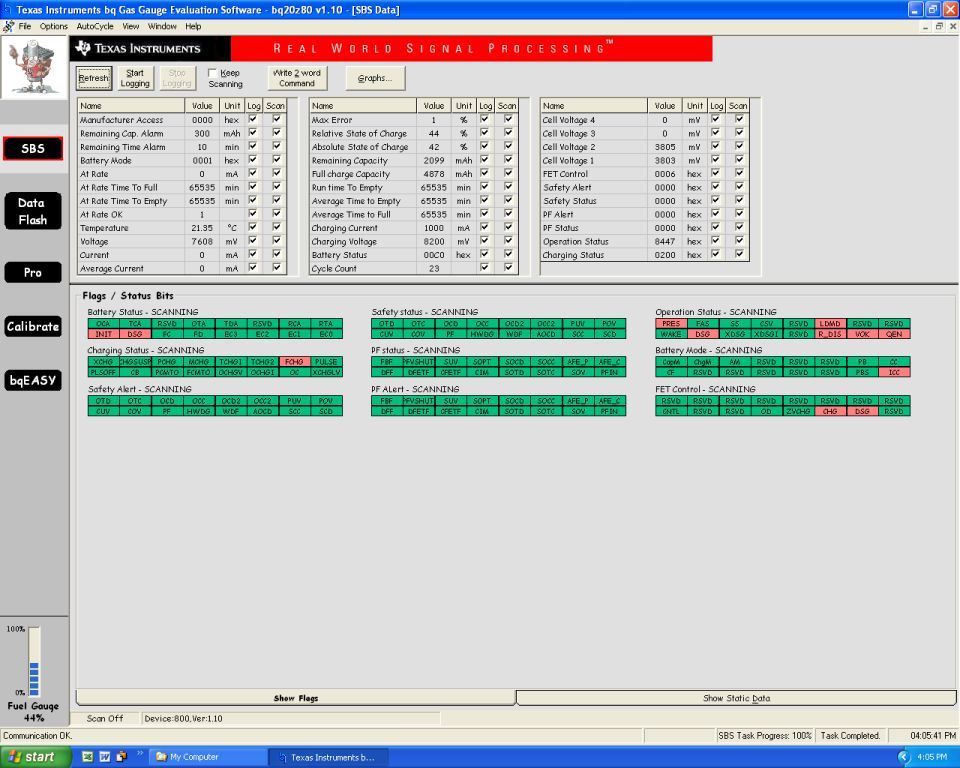
Task: Toggle Scan checkbox for Max Error
Action: tap(508, 119)
